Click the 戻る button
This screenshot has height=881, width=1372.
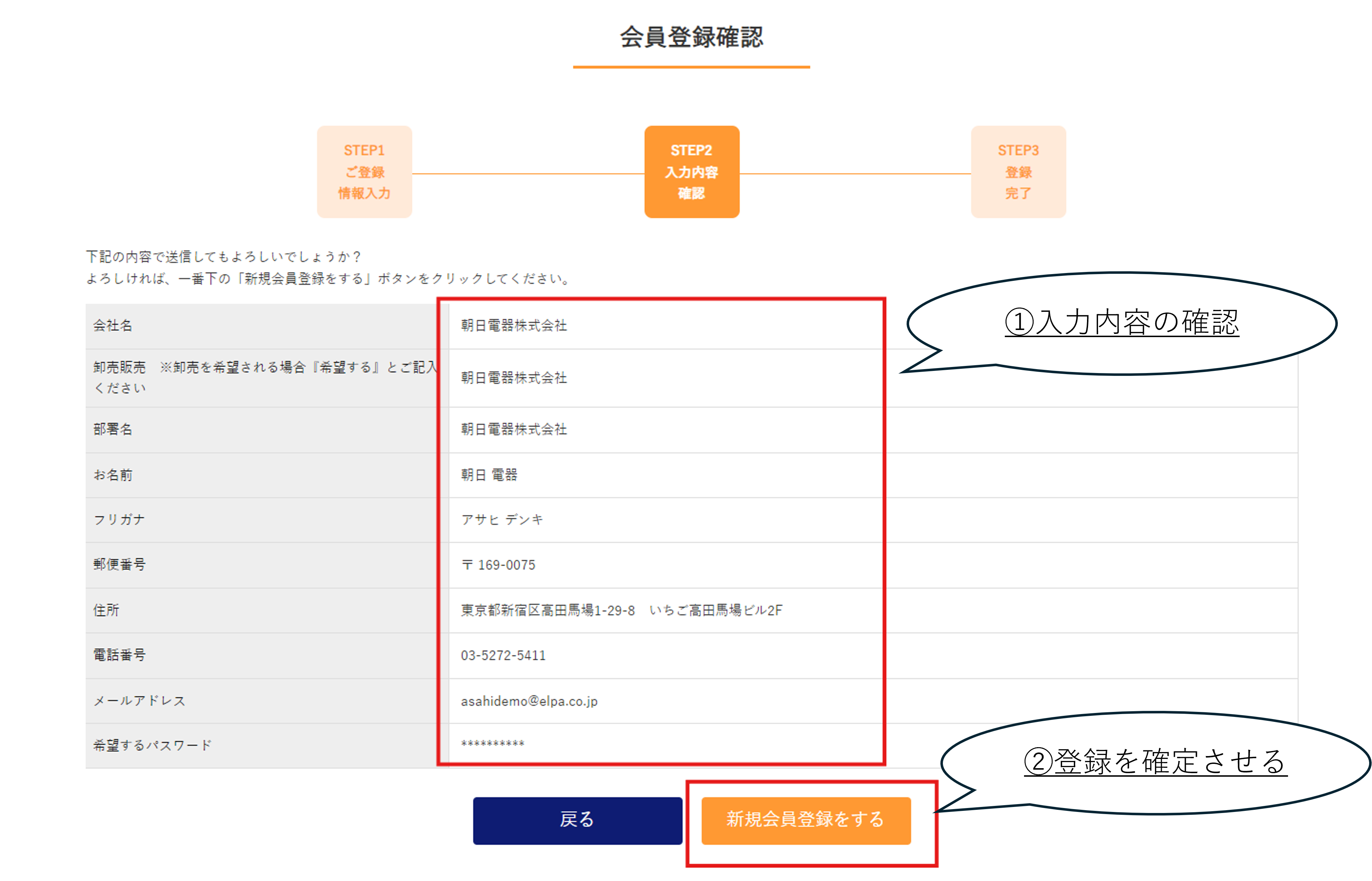click(x=577, y=820)
